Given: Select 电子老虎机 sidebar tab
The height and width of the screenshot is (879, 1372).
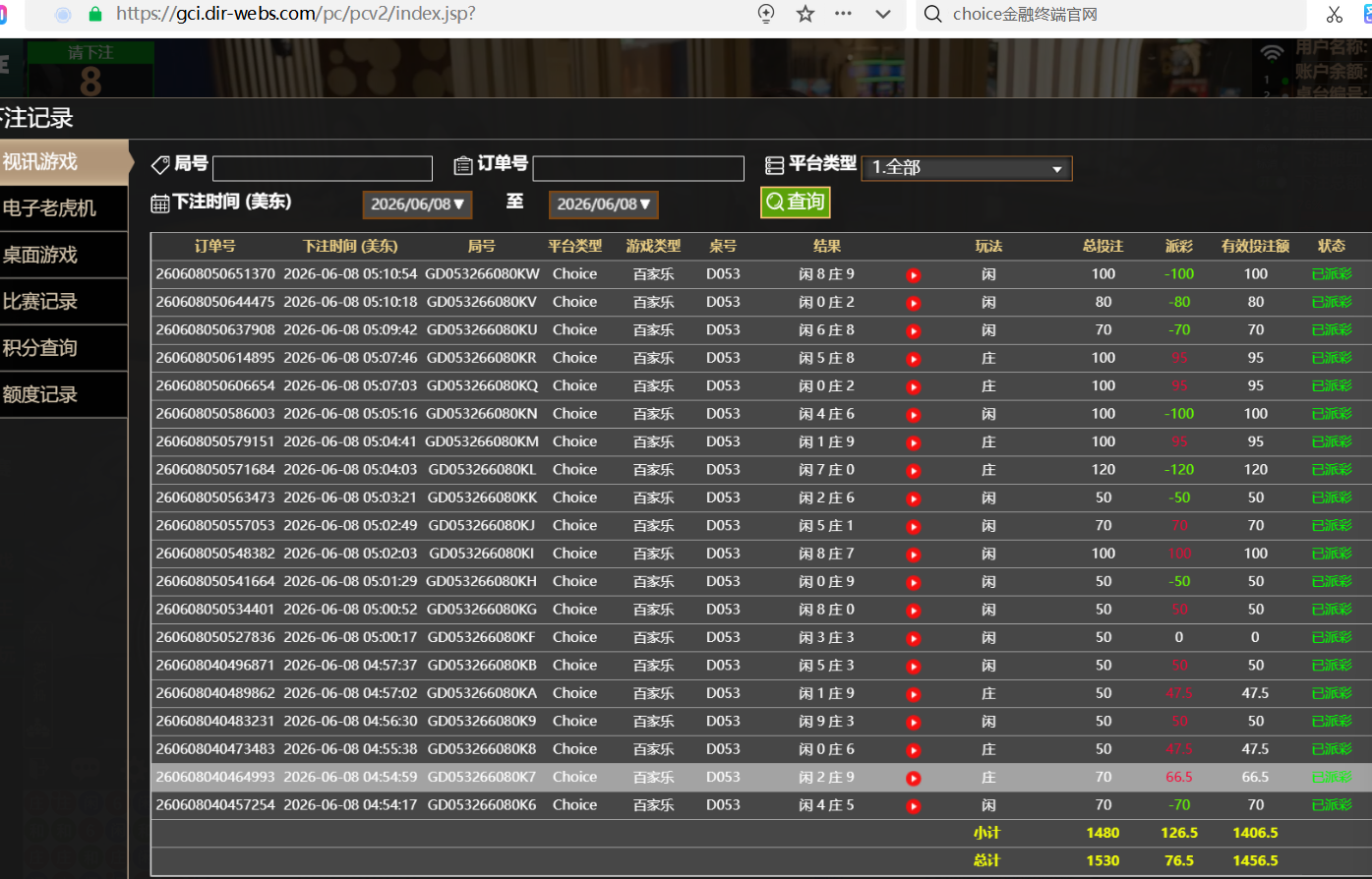Looking at the screenshot, I should coord(64,208).
